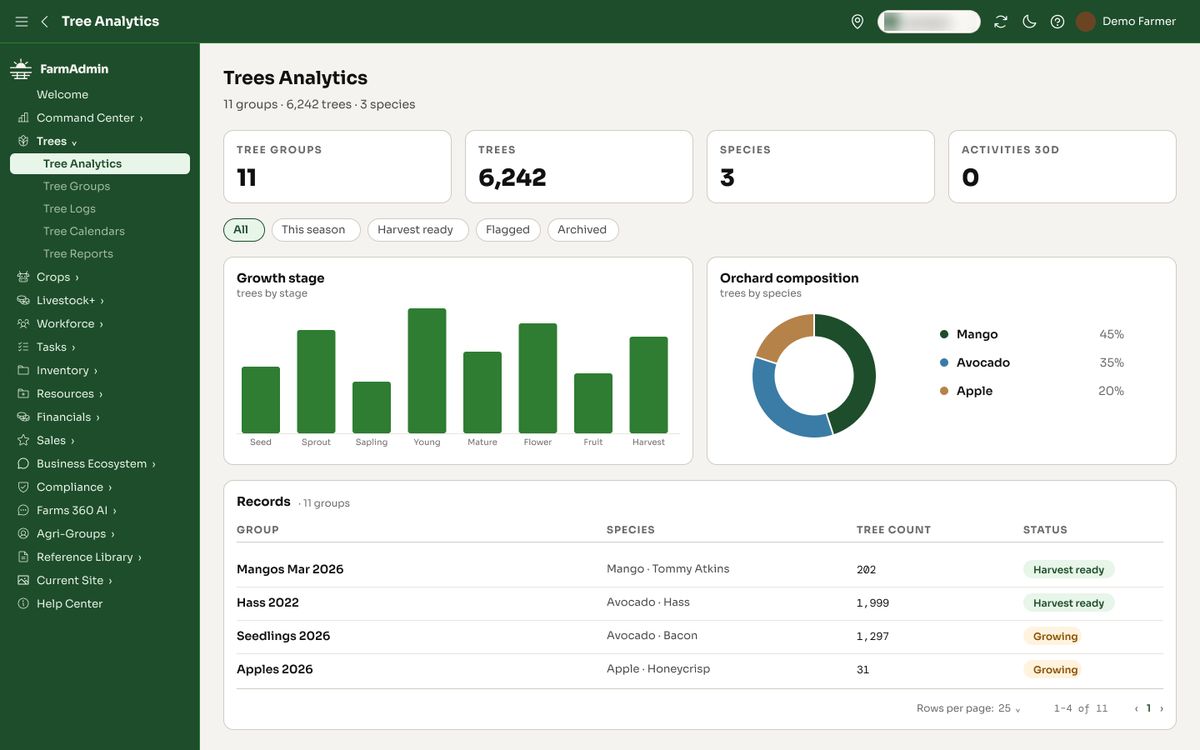Click the Inventory folder icon
The height and width of the screenshot is (750, 1200).
[23, 370]
